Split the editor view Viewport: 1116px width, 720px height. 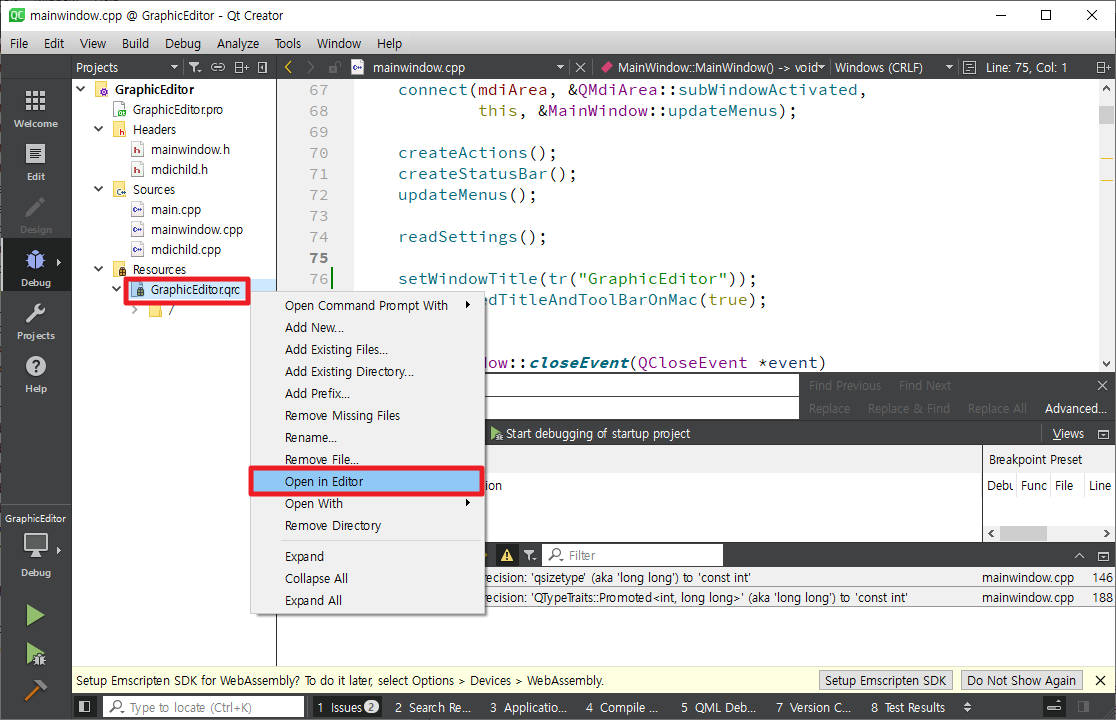pos(1103,68)
